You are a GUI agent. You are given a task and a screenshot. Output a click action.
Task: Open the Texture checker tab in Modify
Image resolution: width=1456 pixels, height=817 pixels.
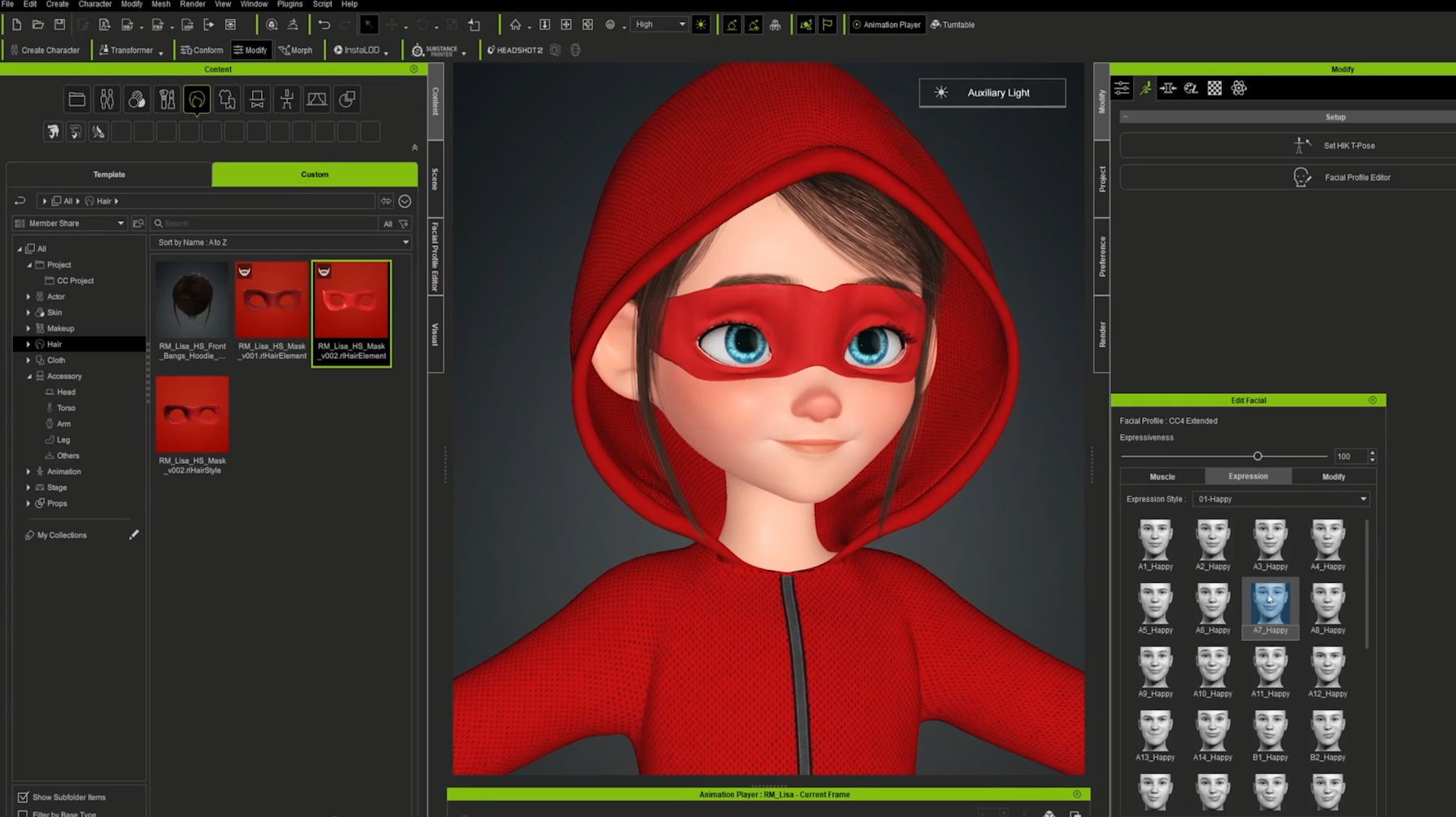(x=1215, y=88)
